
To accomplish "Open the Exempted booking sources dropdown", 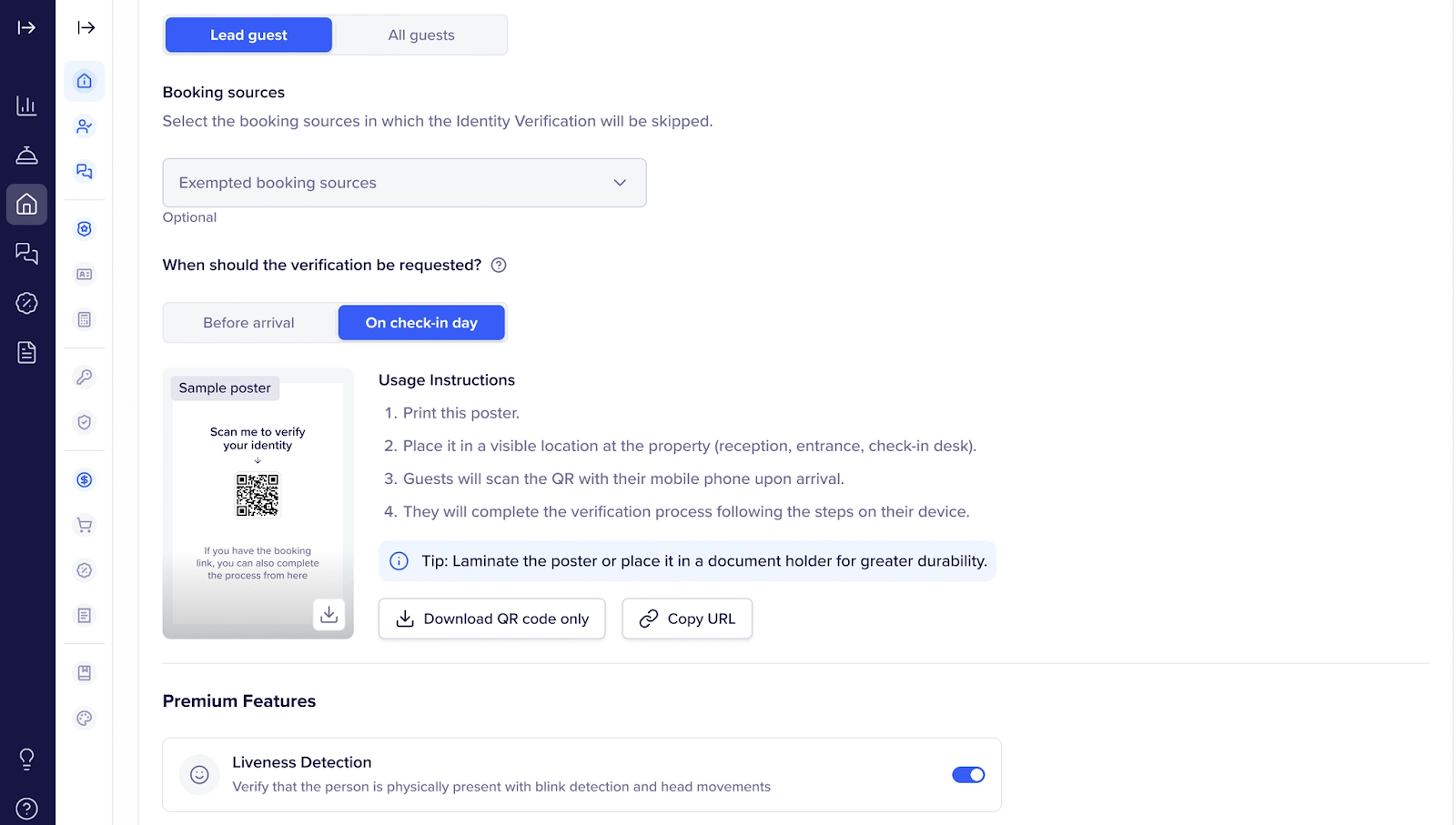I will tap(404, 183).
